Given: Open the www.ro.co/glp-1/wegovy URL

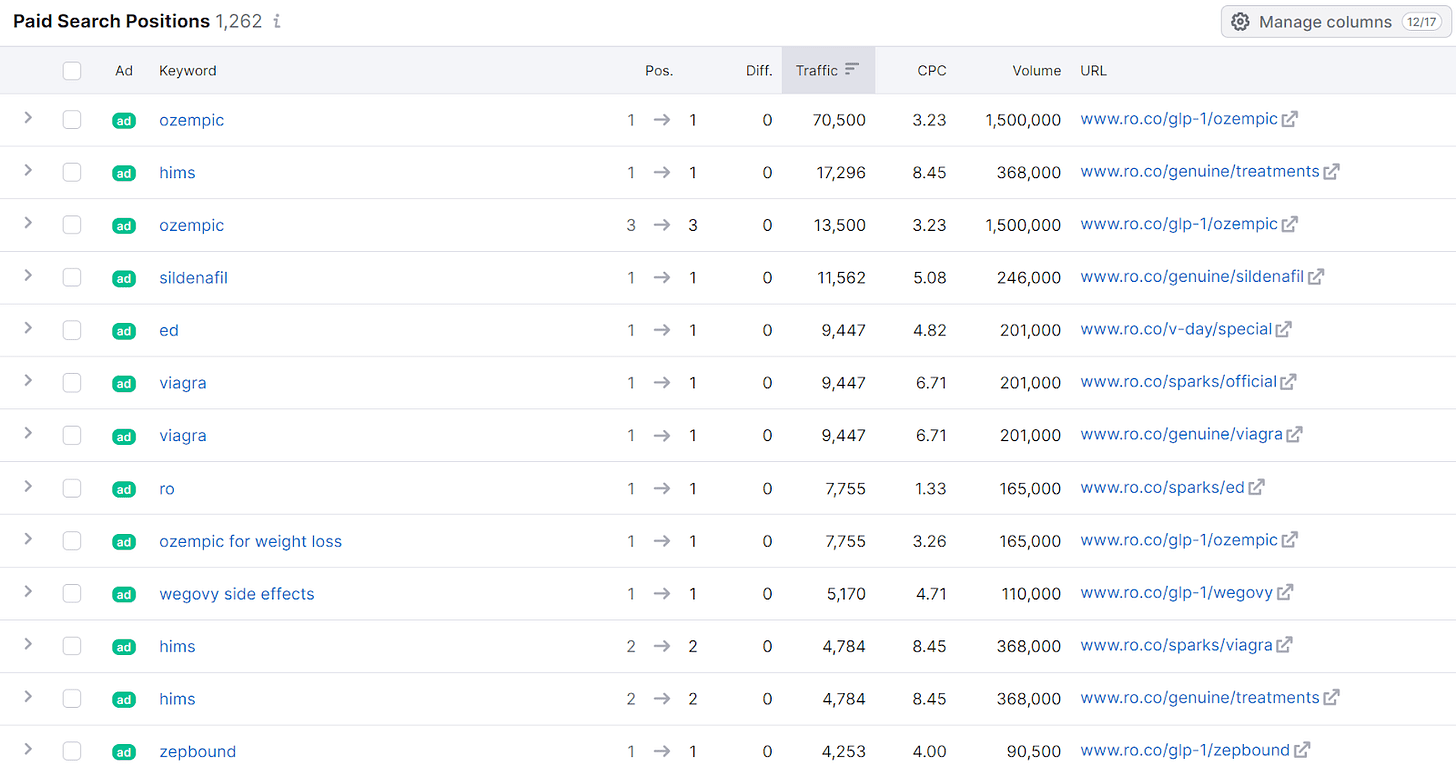Looking at the screenshot, I should point(1176,592).
